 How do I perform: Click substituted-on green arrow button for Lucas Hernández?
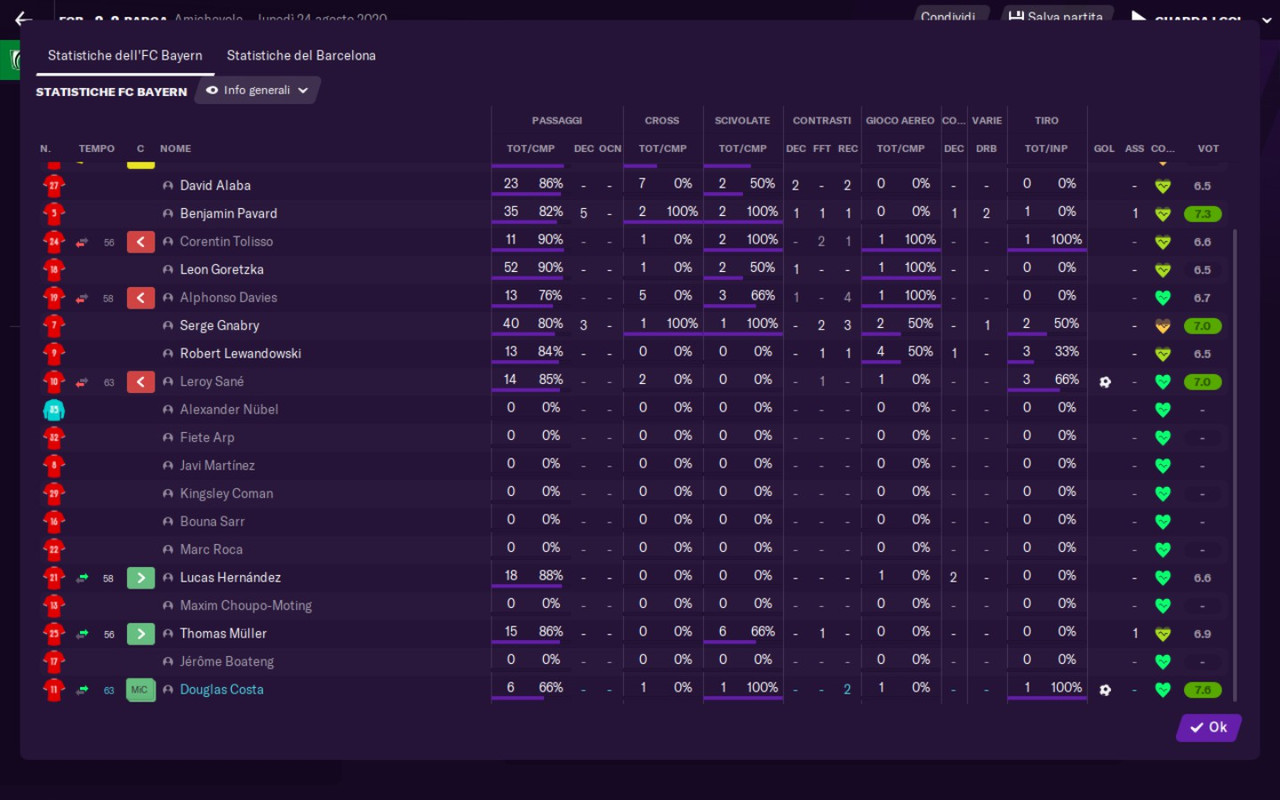point(141,577)
